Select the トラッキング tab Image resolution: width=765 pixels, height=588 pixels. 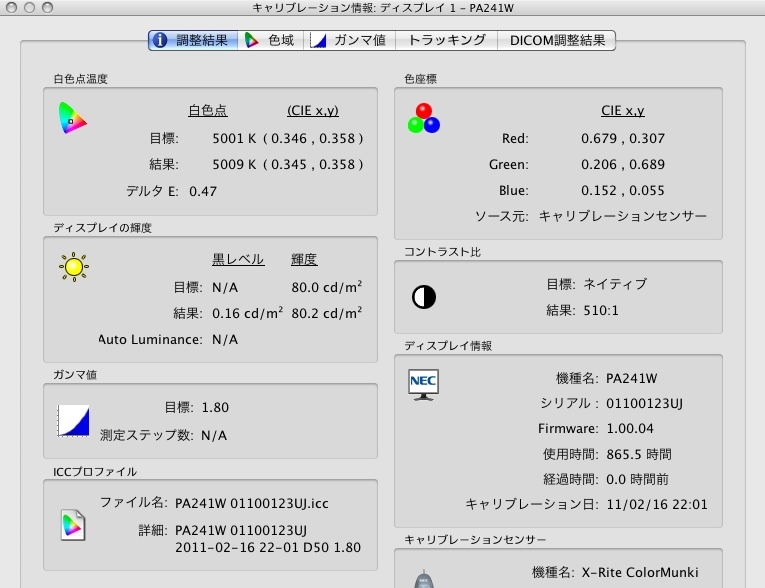point(446,40)
